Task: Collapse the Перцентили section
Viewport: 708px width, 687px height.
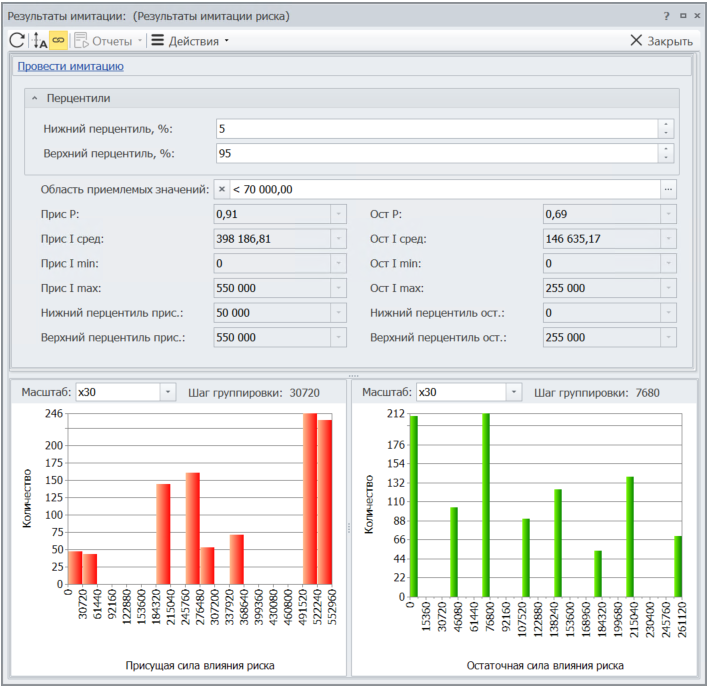Action: pyautogui.click(x=34, y=99)
